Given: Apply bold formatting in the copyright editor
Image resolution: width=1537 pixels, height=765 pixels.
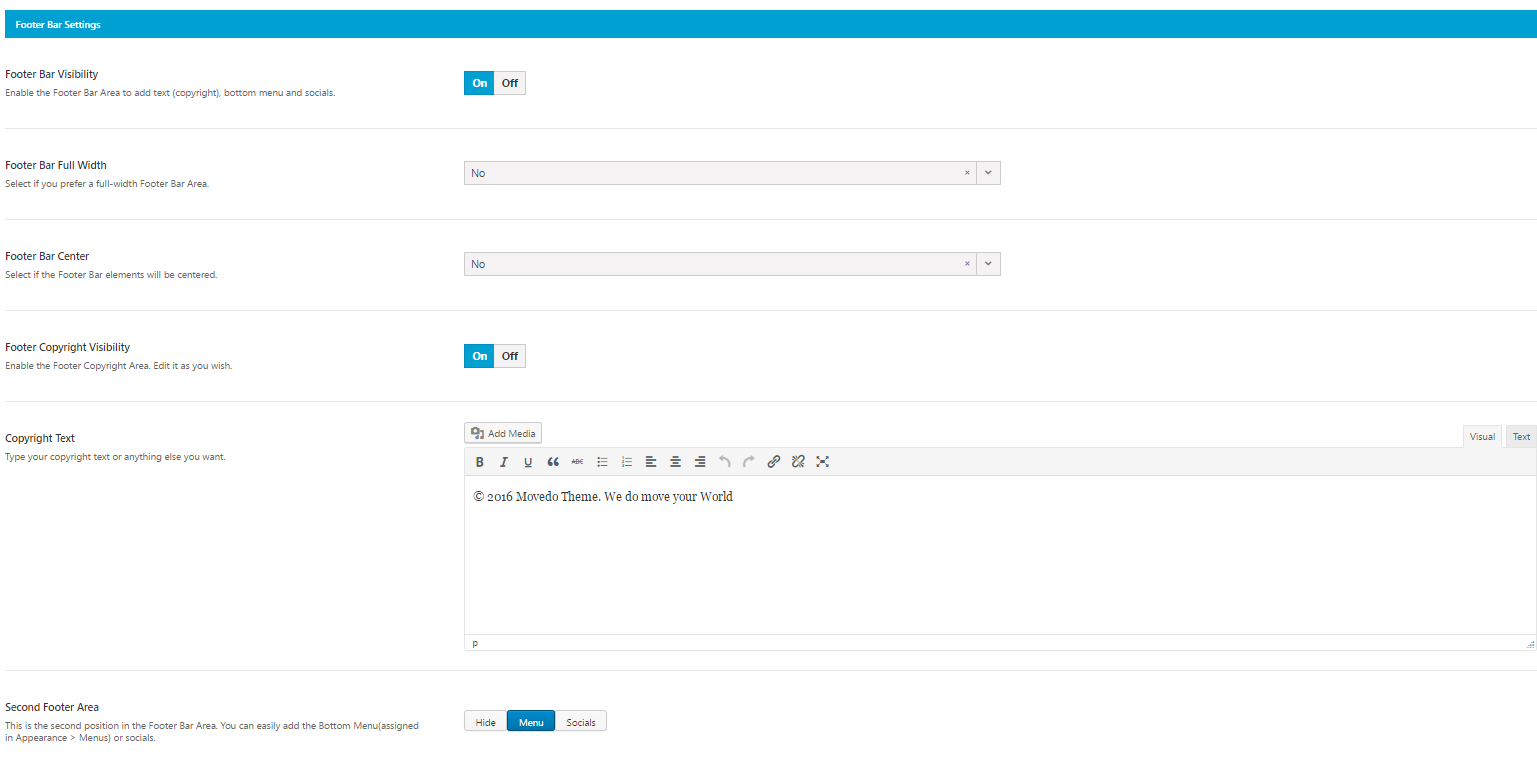Looking at the screenshot, I should (x=480, y=462).
